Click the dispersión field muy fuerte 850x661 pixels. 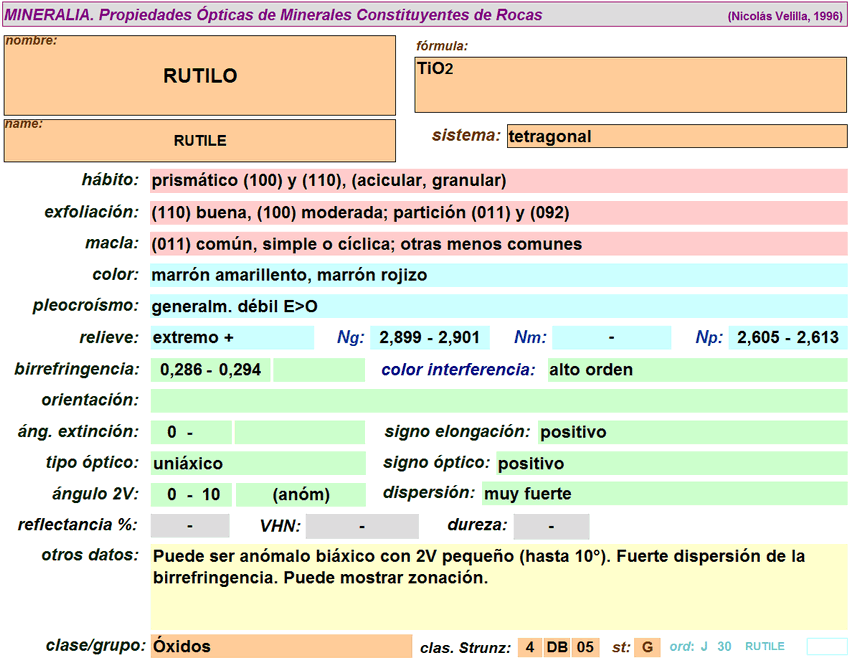point(664,494)
